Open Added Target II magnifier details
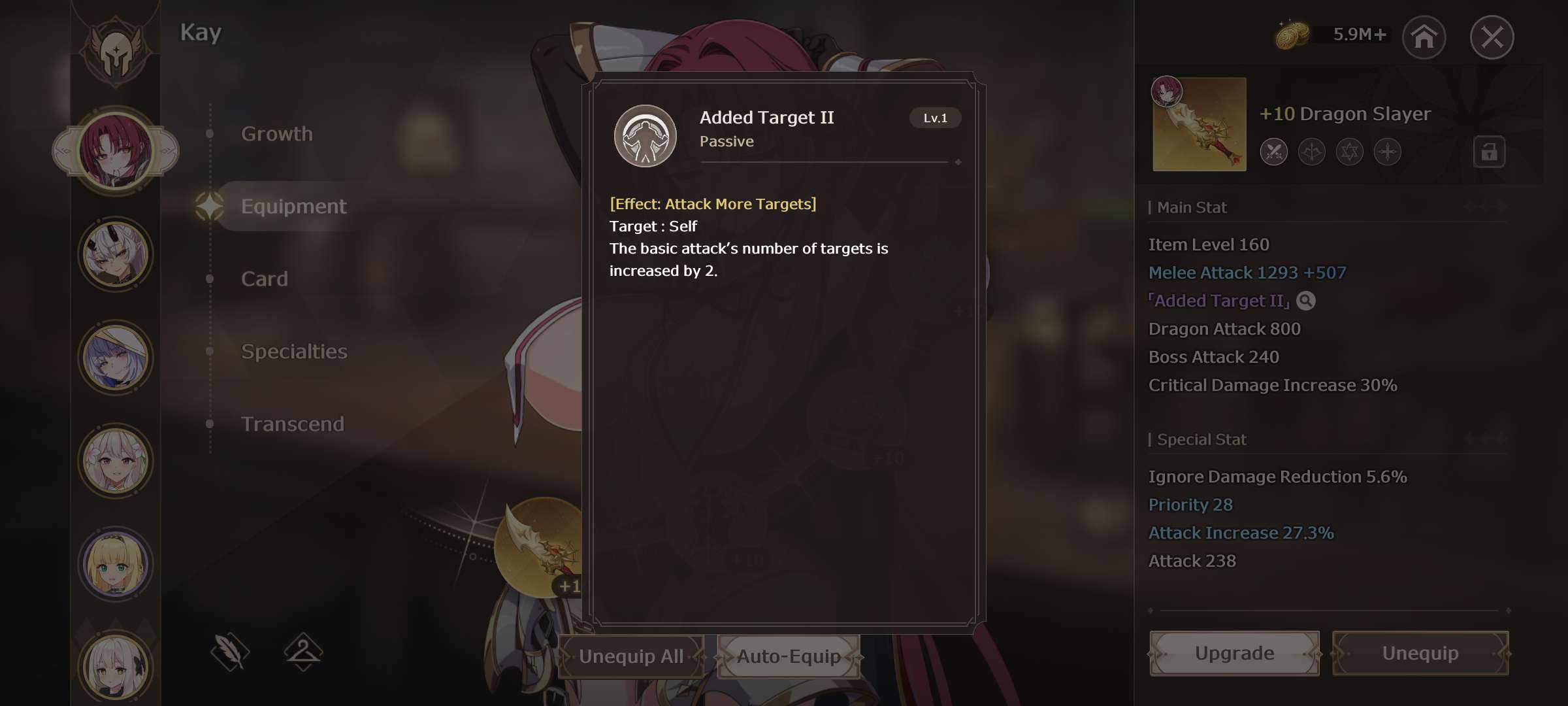The image size is (1568, 706). pos(1305,301)
